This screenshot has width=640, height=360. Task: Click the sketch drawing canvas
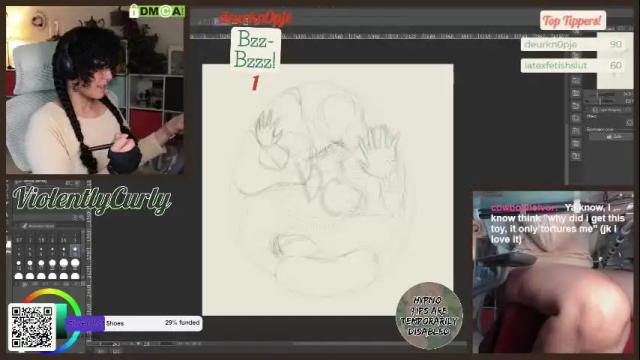[x=327, y=189]
